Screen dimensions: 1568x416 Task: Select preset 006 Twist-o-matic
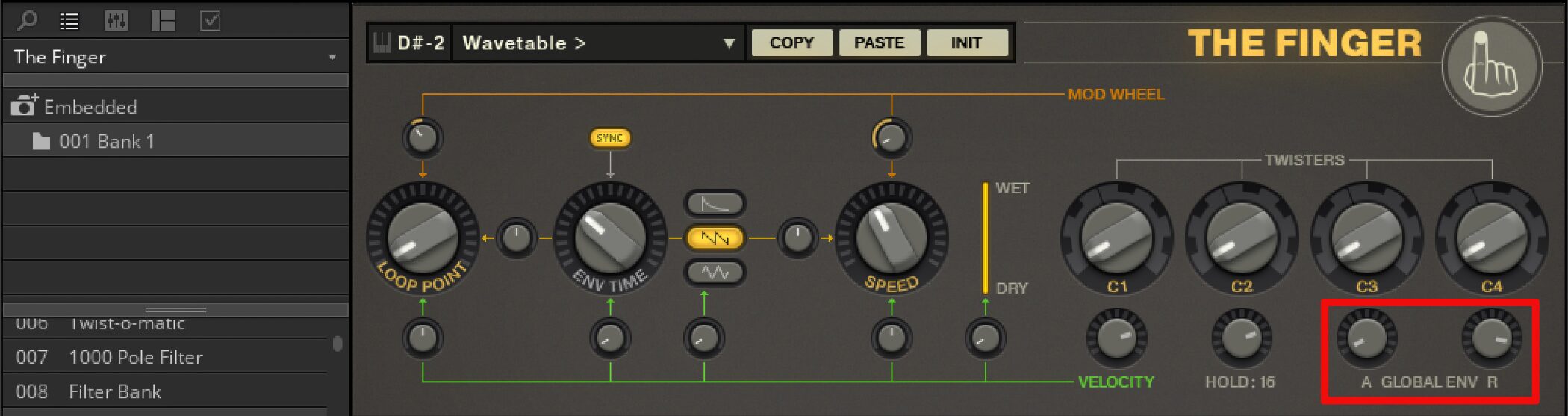point(166,324)
